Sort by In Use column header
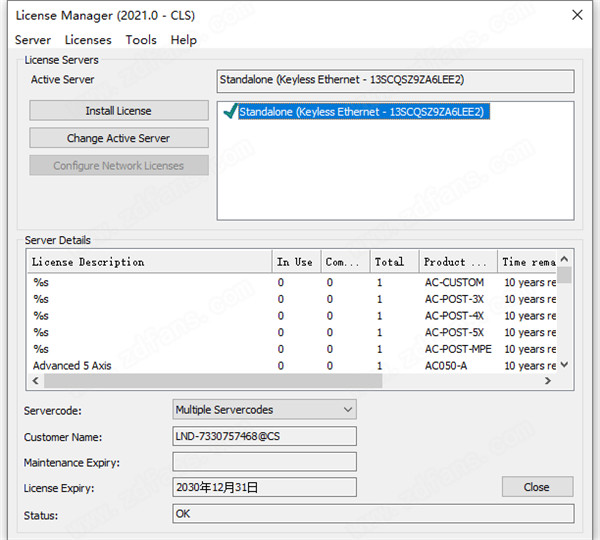The height and width of the screenshot is (540, 600). click(296, 262)
